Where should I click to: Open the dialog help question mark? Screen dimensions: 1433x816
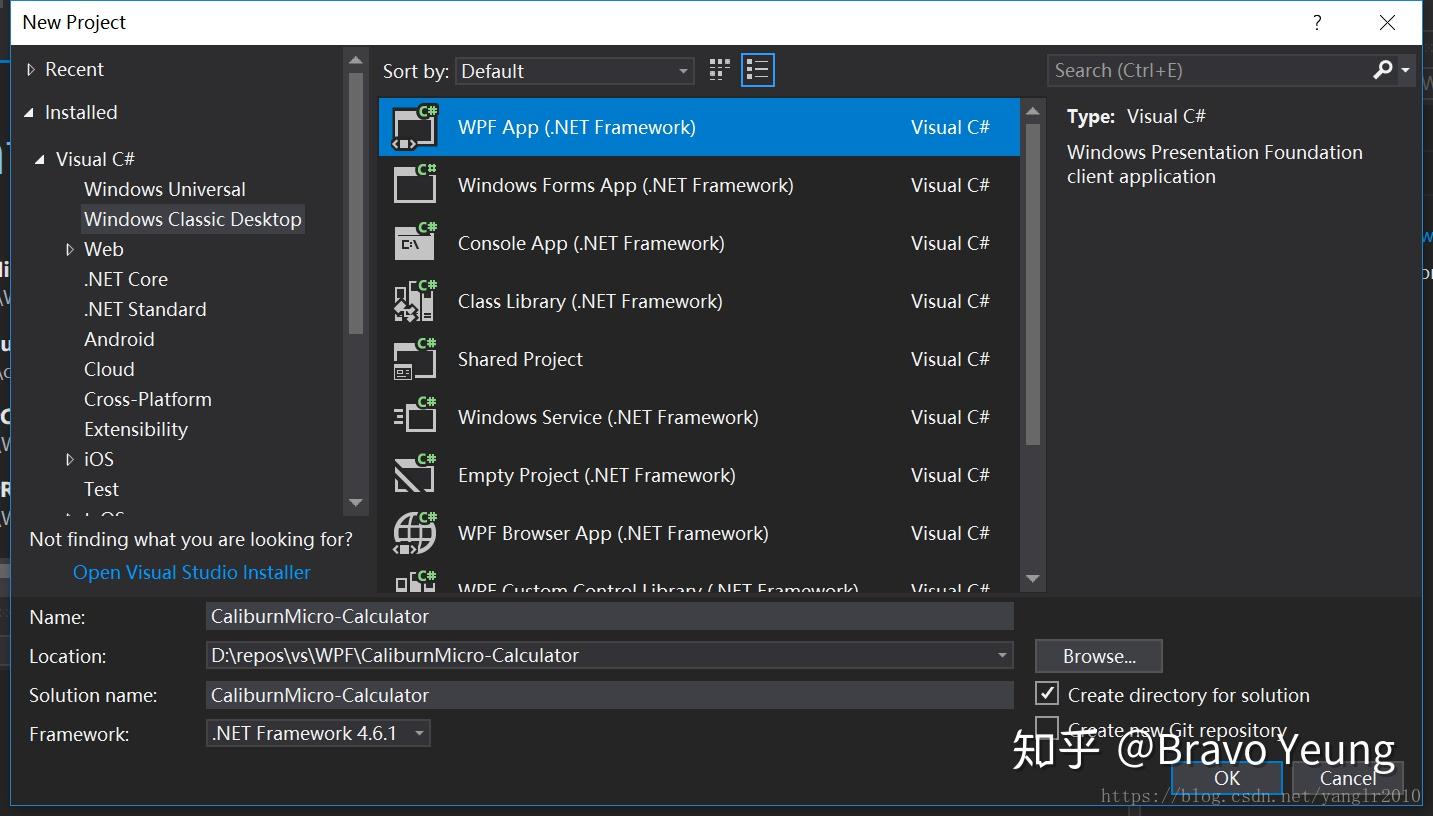pos(1318,22)
